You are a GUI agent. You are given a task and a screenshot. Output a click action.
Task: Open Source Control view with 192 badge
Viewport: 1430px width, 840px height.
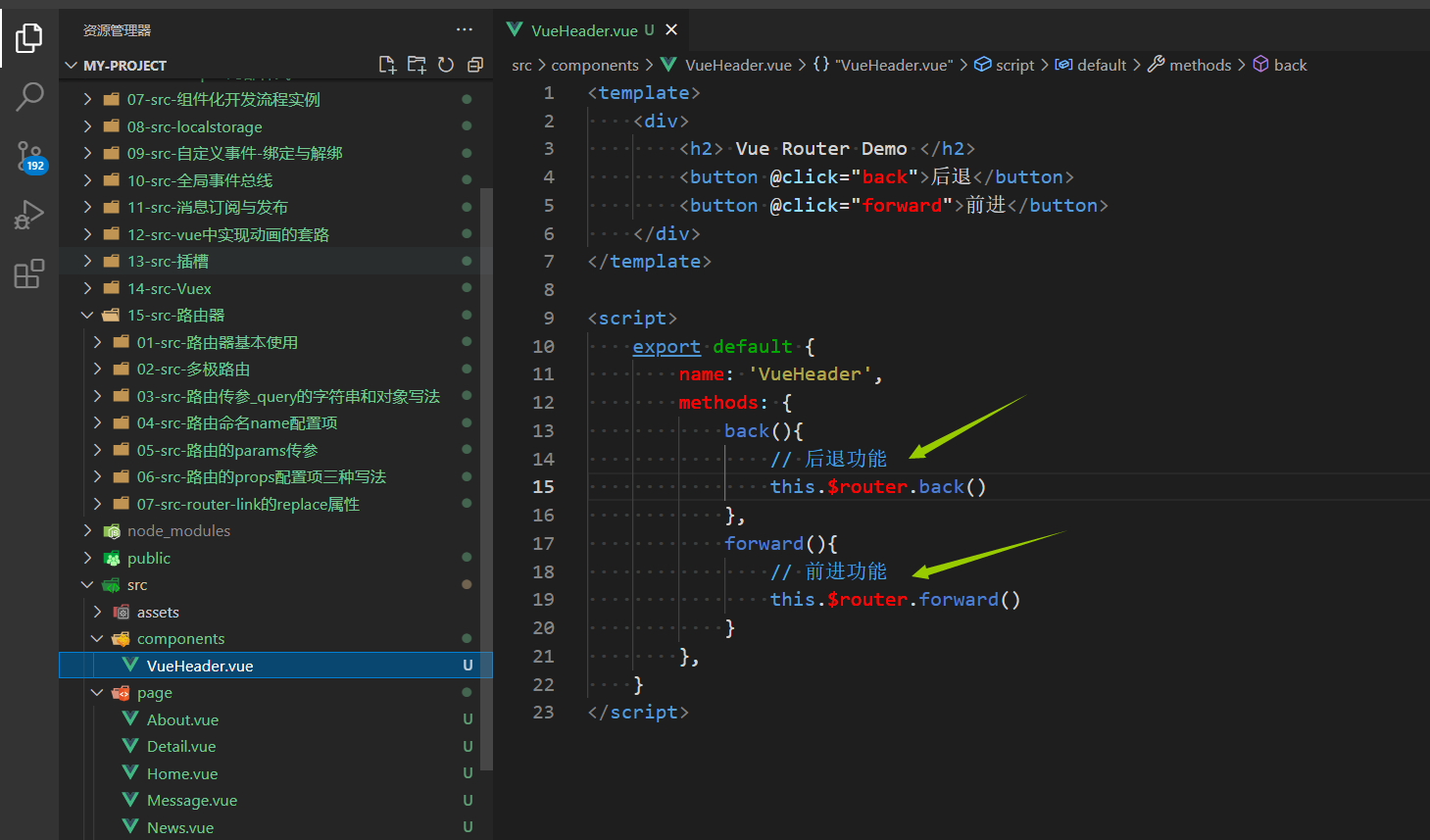[29, 156]
